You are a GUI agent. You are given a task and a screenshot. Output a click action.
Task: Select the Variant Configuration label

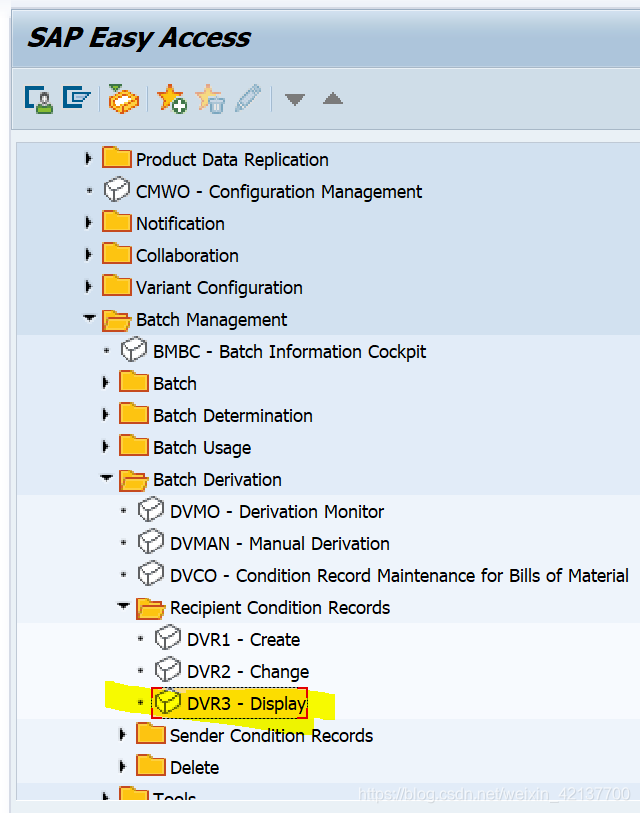tap(219, 288)
